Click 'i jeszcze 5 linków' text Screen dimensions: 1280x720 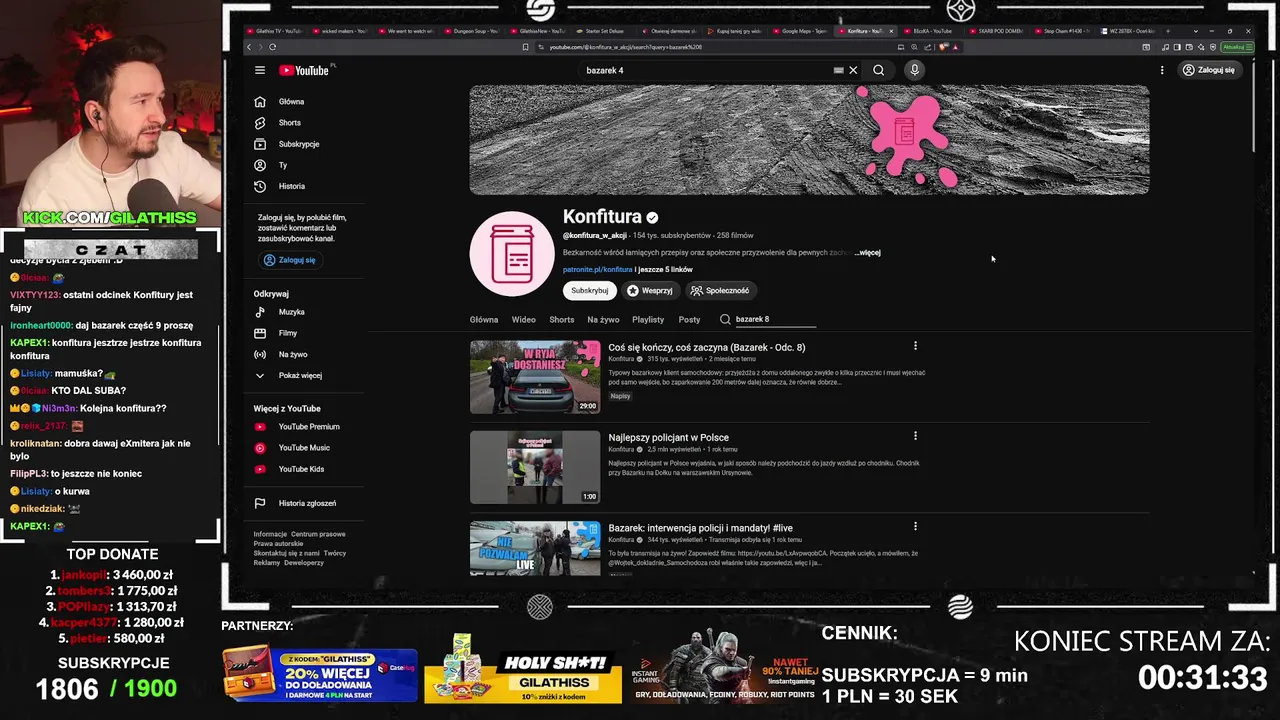click(x=664, y=270)
